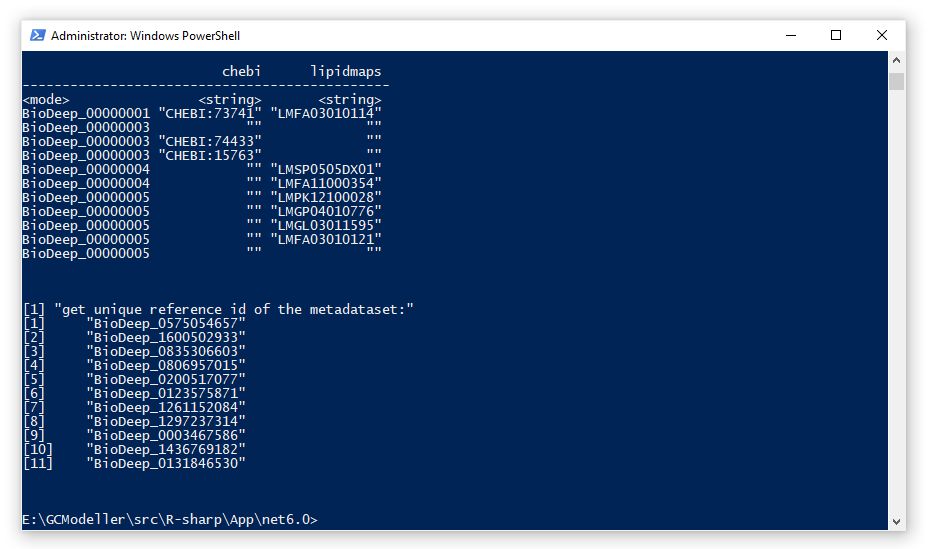Click the vertical scrollbar thumb
Screen dimensions: 934x549
[x=897, y=81]
